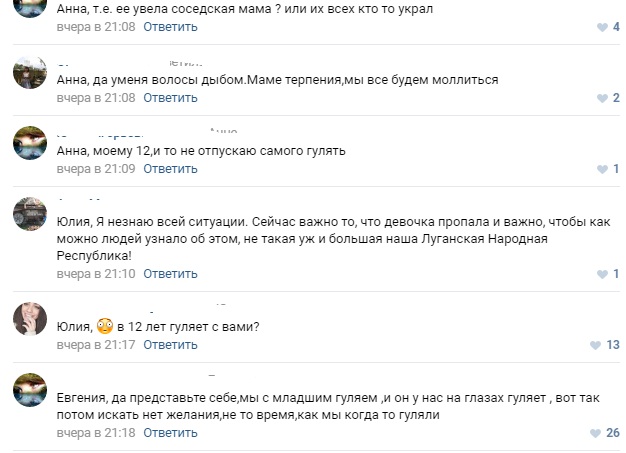Open avatar of the girl with long hair

point(30,318)
